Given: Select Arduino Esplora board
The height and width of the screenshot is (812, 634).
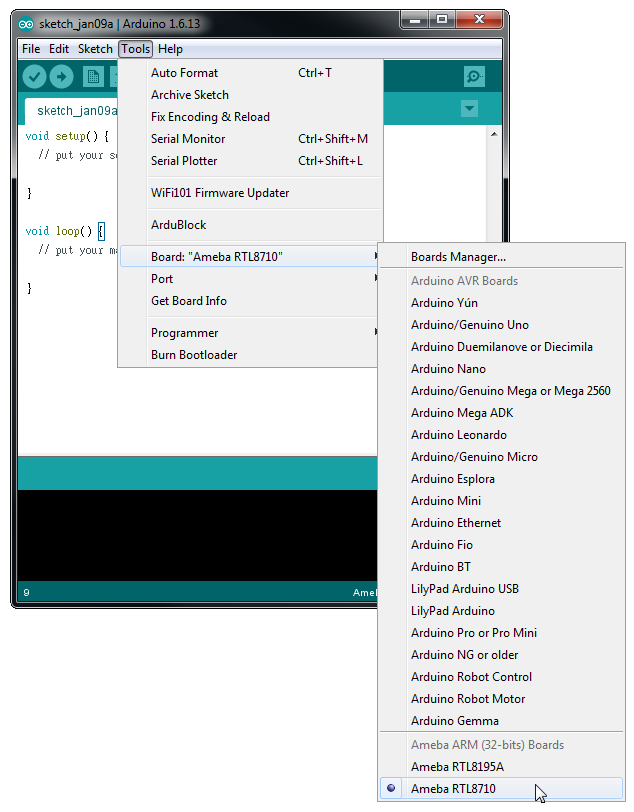Looking at the screenshot, I should tap(501, 479).
